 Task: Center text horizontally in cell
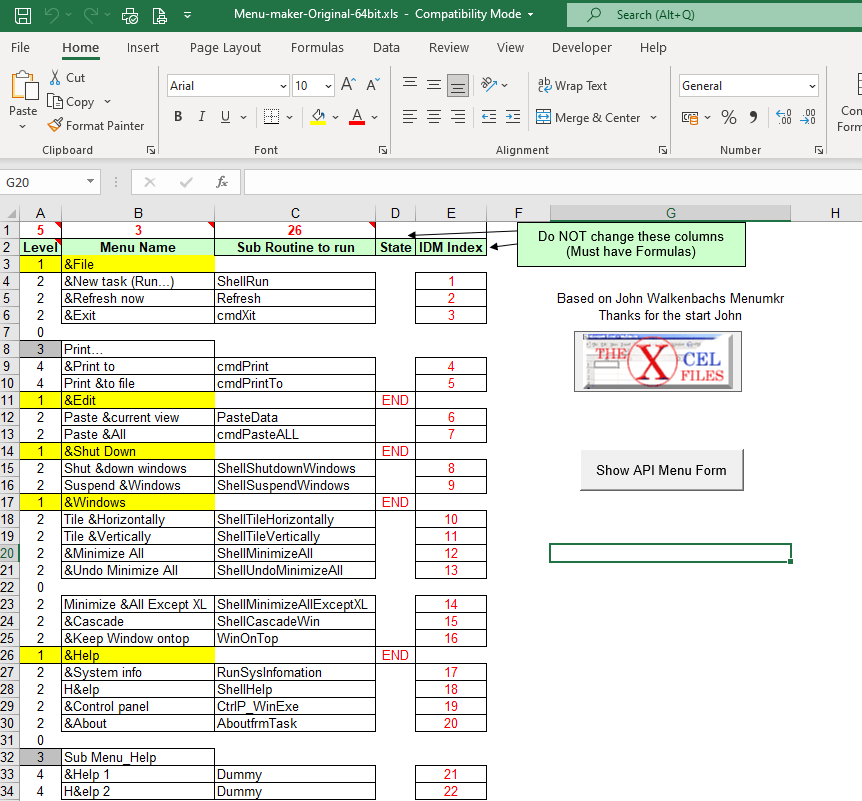coord(434,117)
